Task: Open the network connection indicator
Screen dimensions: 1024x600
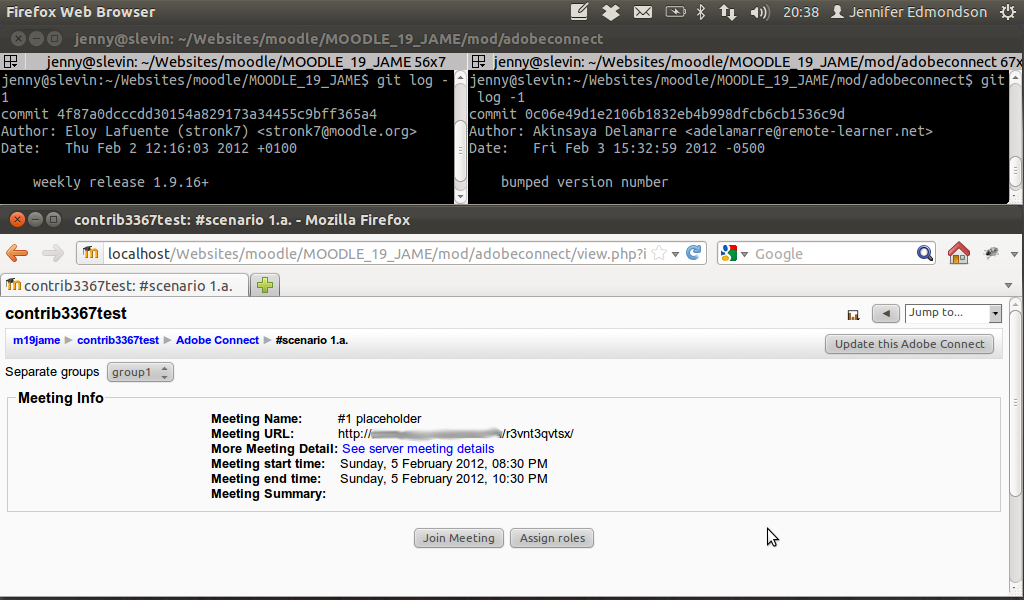Action: pyautogui.click(x=728, y=12)
